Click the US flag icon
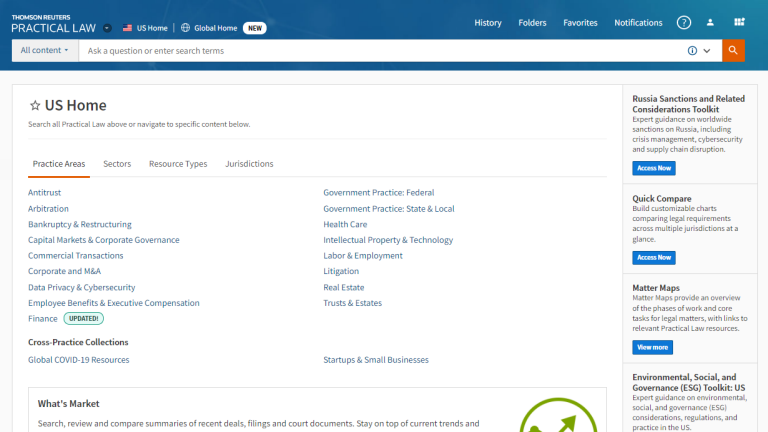The width and height of the screenshot is (768, 432). coord(127,28)
